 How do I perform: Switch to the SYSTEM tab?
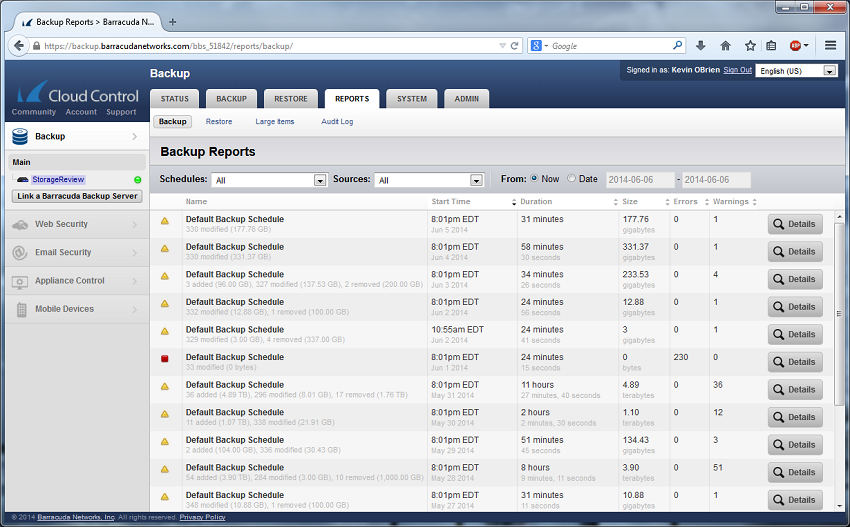[x=412, y=99]
